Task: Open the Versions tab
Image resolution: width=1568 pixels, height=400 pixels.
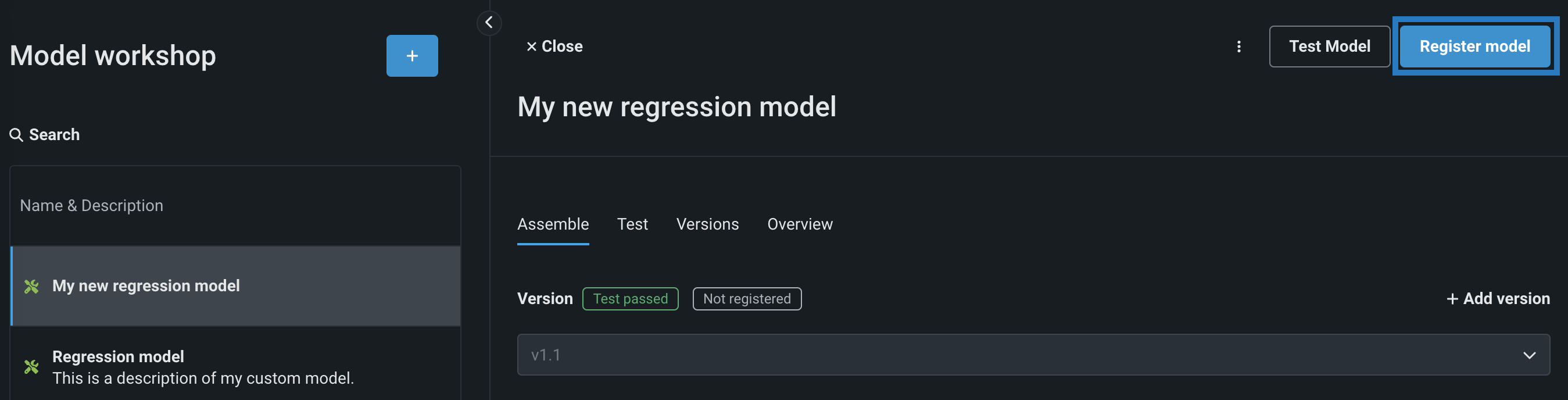Action: click(x=707, y=224)
